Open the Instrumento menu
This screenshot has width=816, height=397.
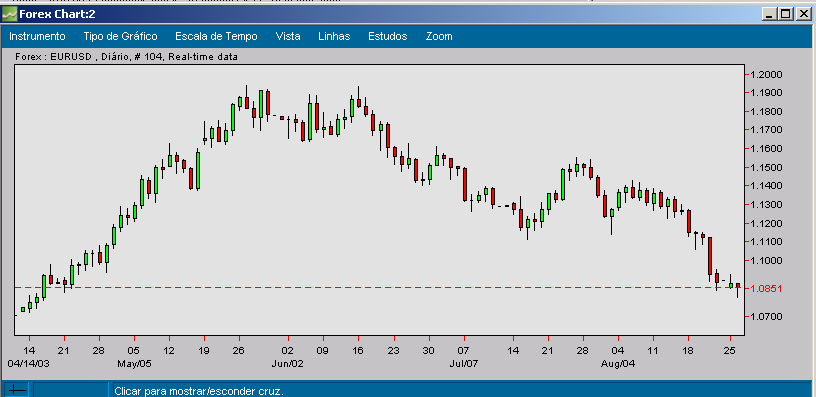tap(37, 36)
